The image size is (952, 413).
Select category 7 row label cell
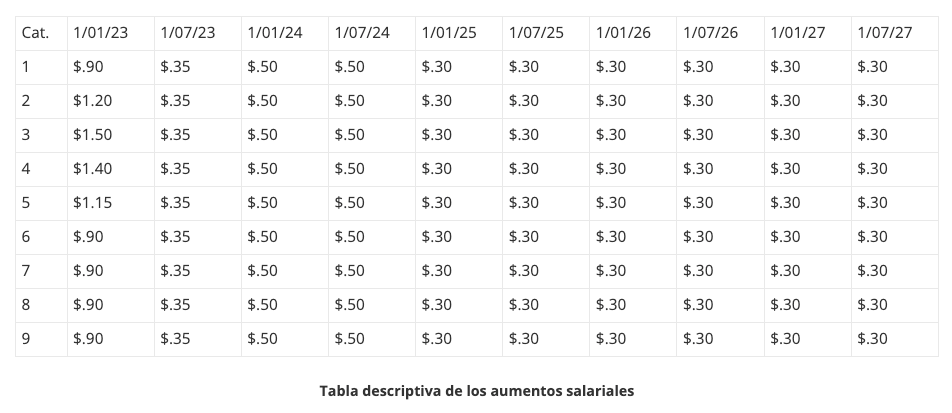[41, 271]
